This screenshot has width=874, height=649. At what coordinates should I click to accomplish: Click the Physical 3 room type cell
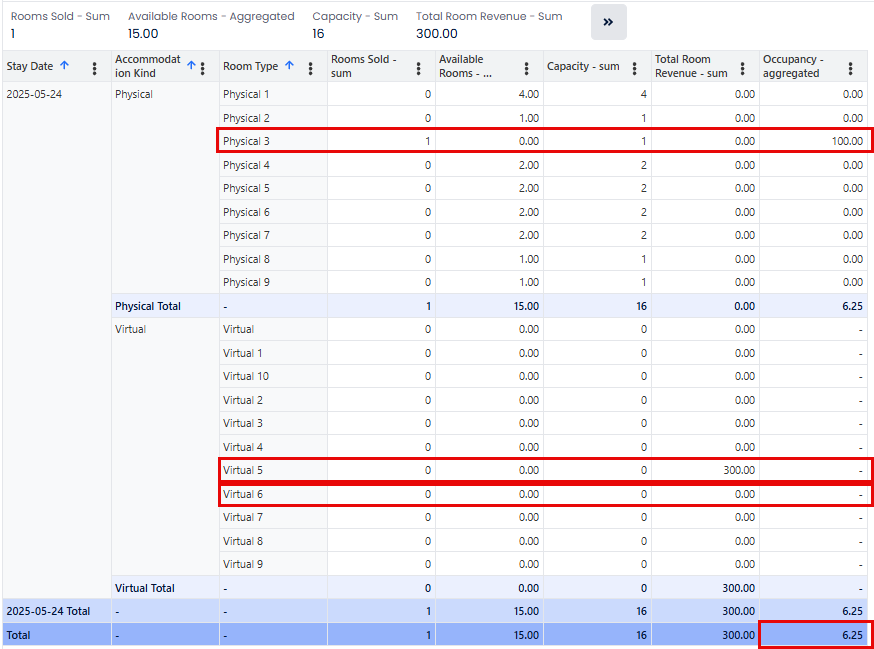(x=246, y=141)
